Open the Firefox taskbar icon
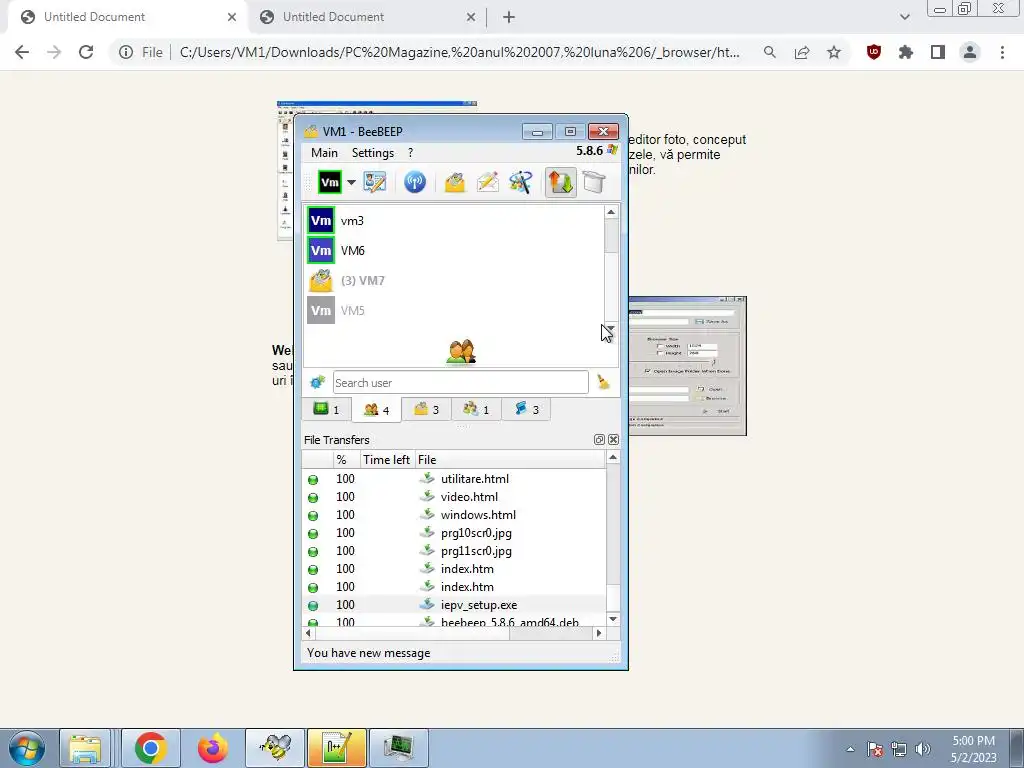The width and height of the screenshot is (1024, 768). point(212,748)
